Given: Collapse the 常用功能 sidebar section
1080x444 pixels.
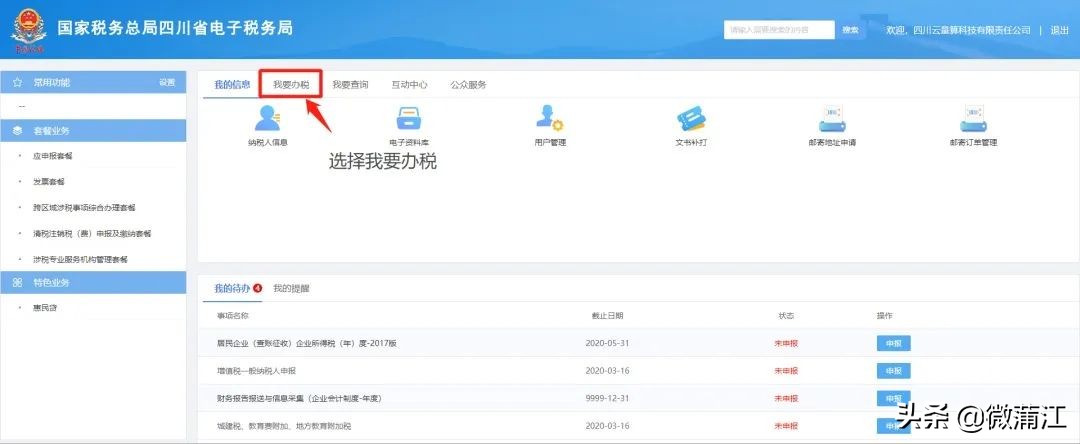Looking at the screenshot, I should (x=93, y=83).
